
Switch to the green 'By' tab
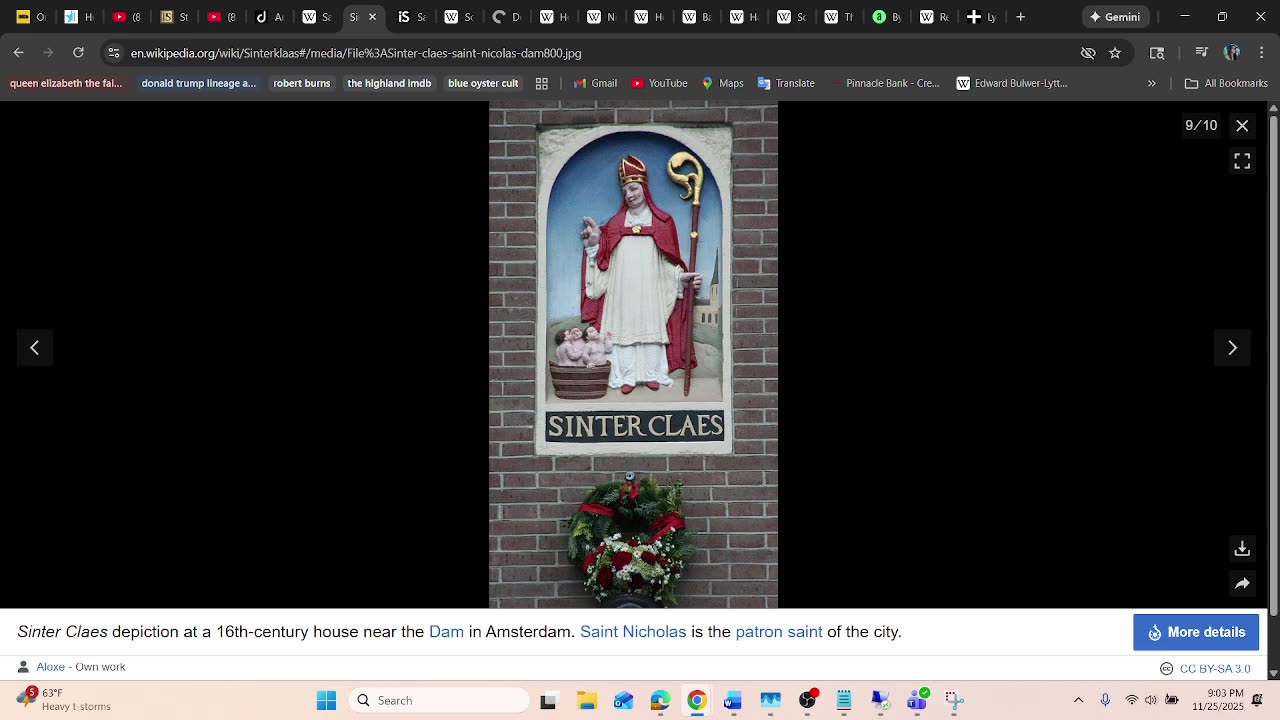click(887, 17)
